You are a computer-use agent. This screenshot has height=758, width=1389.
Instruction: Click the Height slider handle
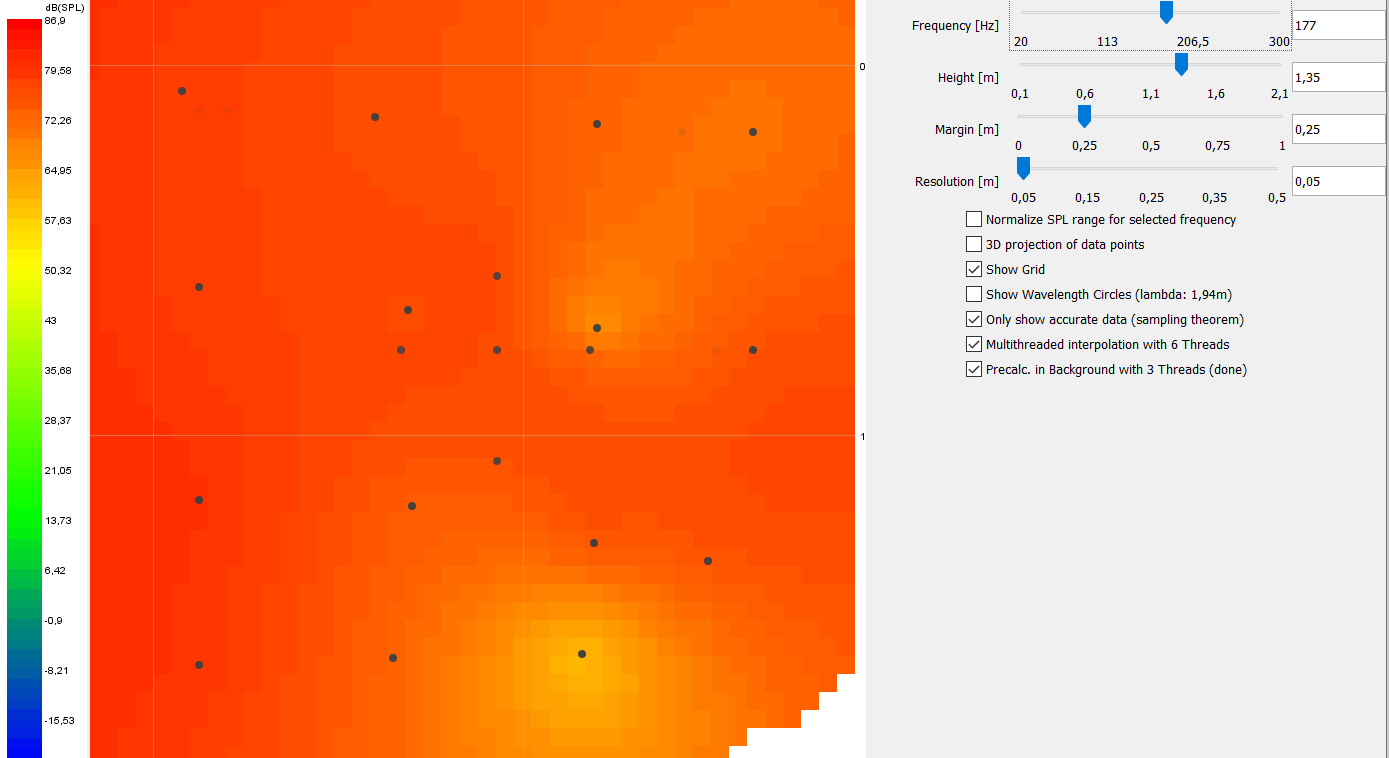click(1181, 64)
